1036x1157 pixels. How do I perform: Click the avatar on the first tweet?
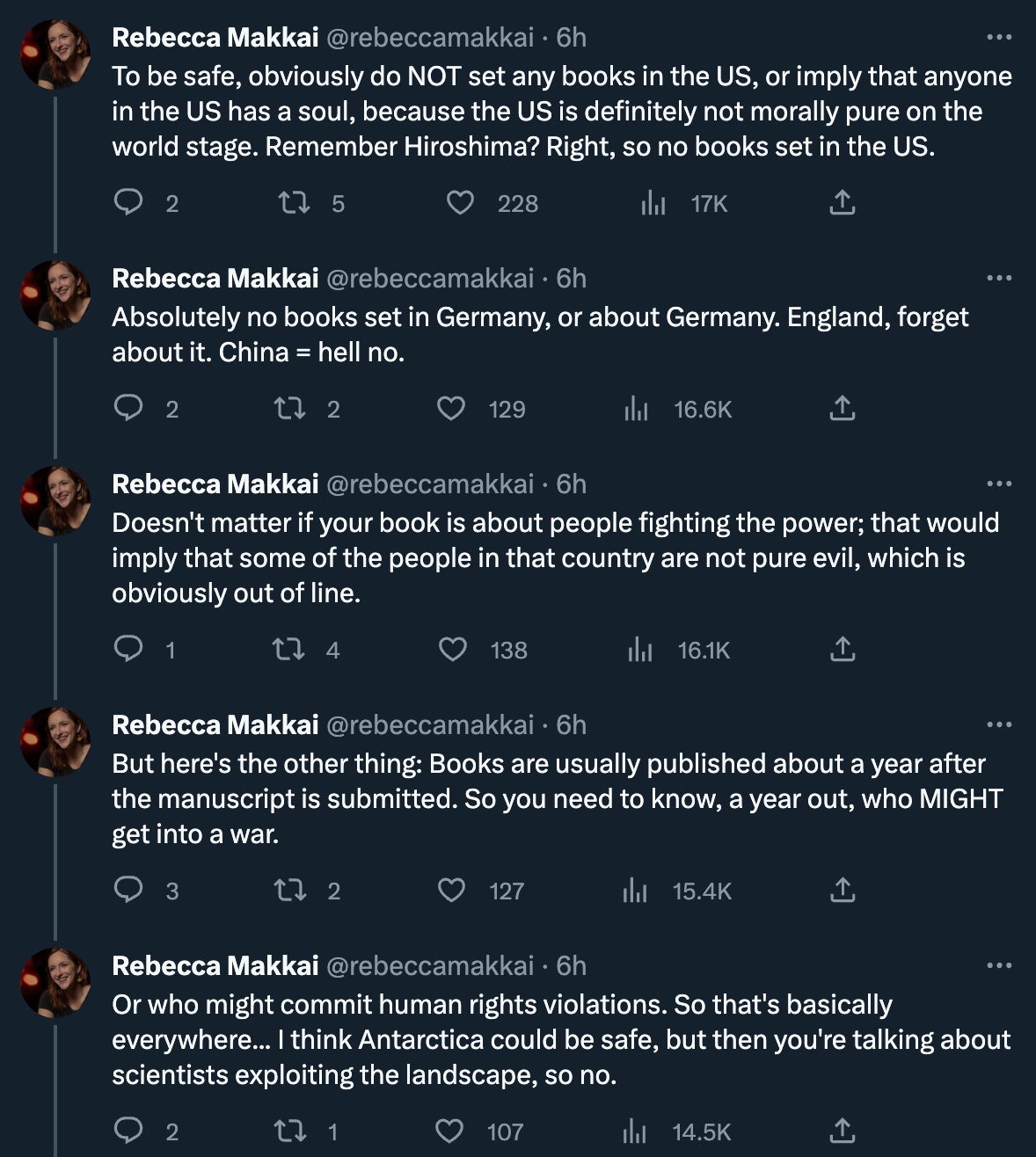55,55
